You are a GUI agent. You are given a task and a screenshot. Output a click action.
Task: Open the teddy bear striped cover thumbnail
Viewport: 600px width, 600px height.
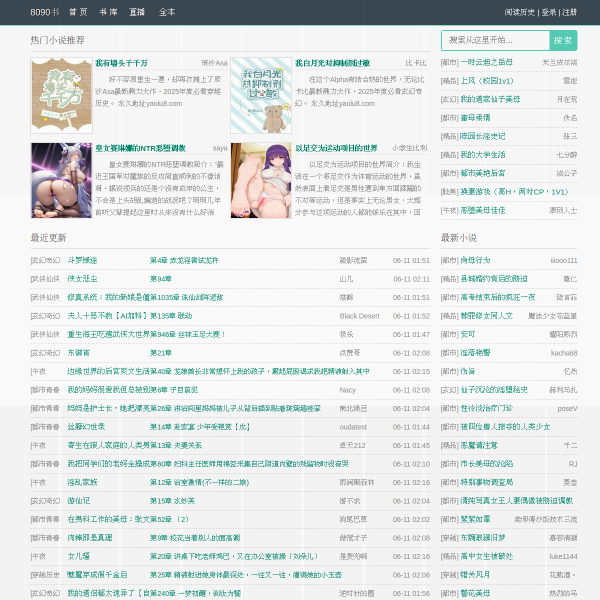(x=261, y=95)
